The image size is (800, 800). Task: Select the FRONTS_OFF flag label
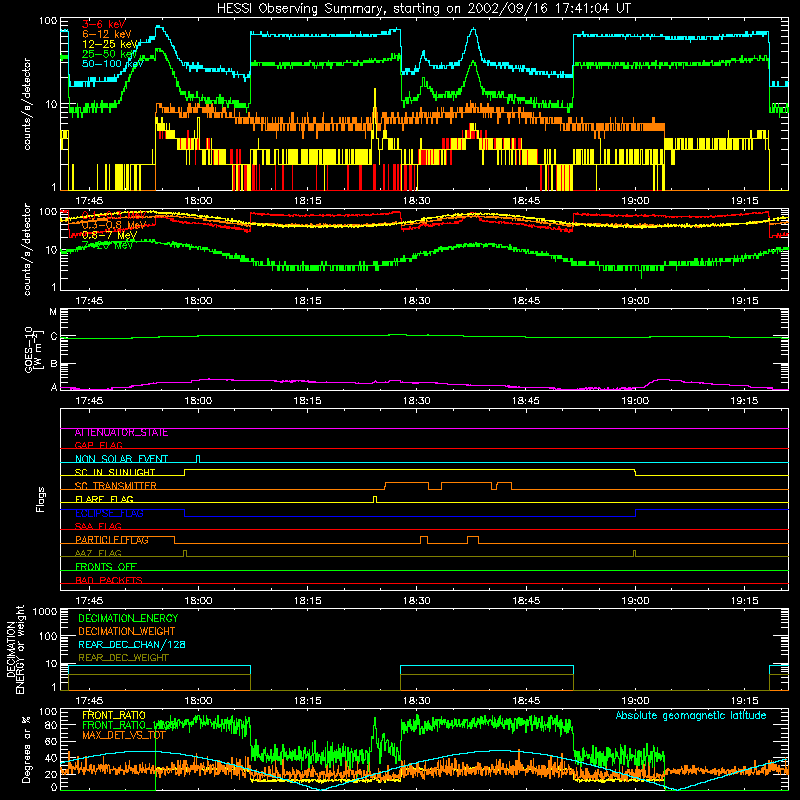[x=106, y=566]
